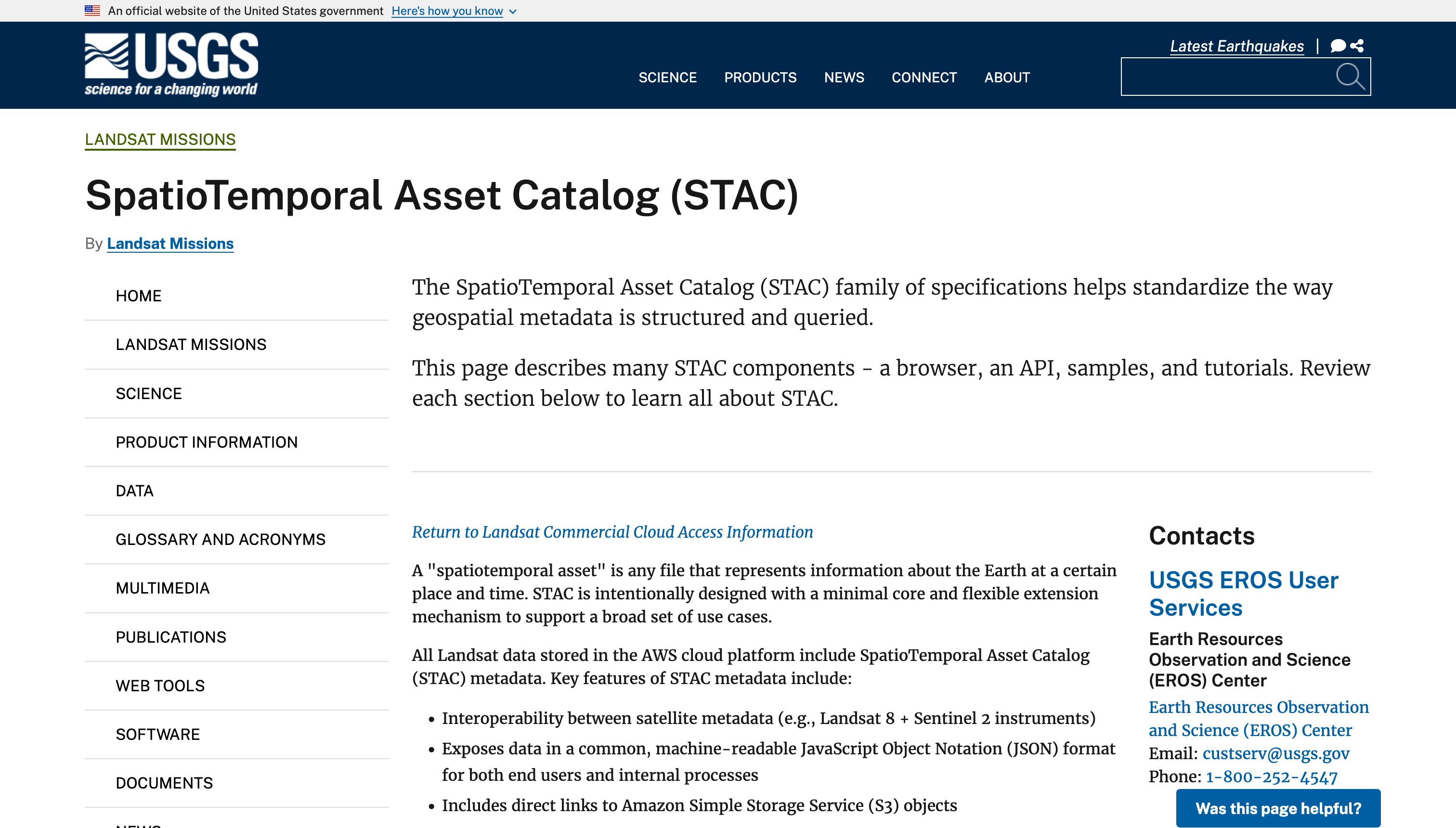Open the Landsat Missions author link

coord(170,244)
